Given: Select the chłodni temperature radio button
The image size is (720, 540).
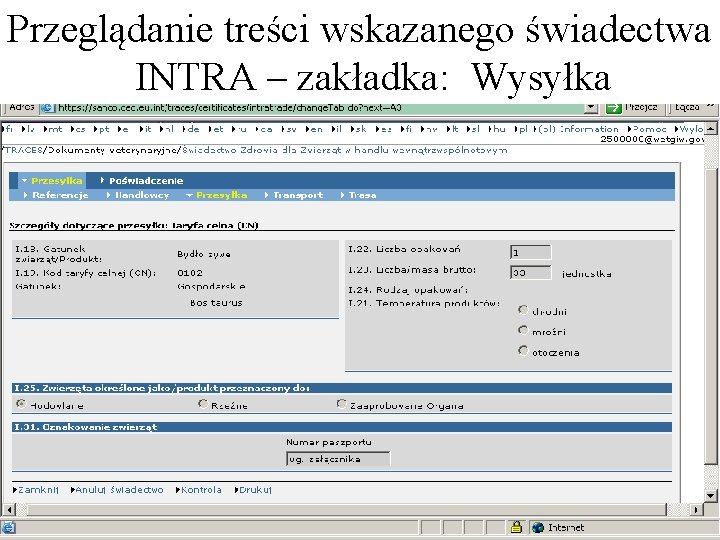Looking at the screenshot, I should (523, 310).
